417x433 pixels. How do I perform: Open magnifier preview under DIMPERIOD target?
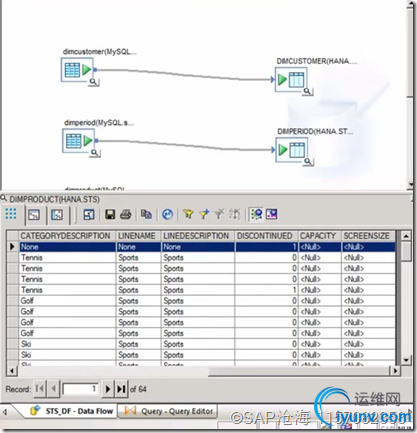click(308, 162)
